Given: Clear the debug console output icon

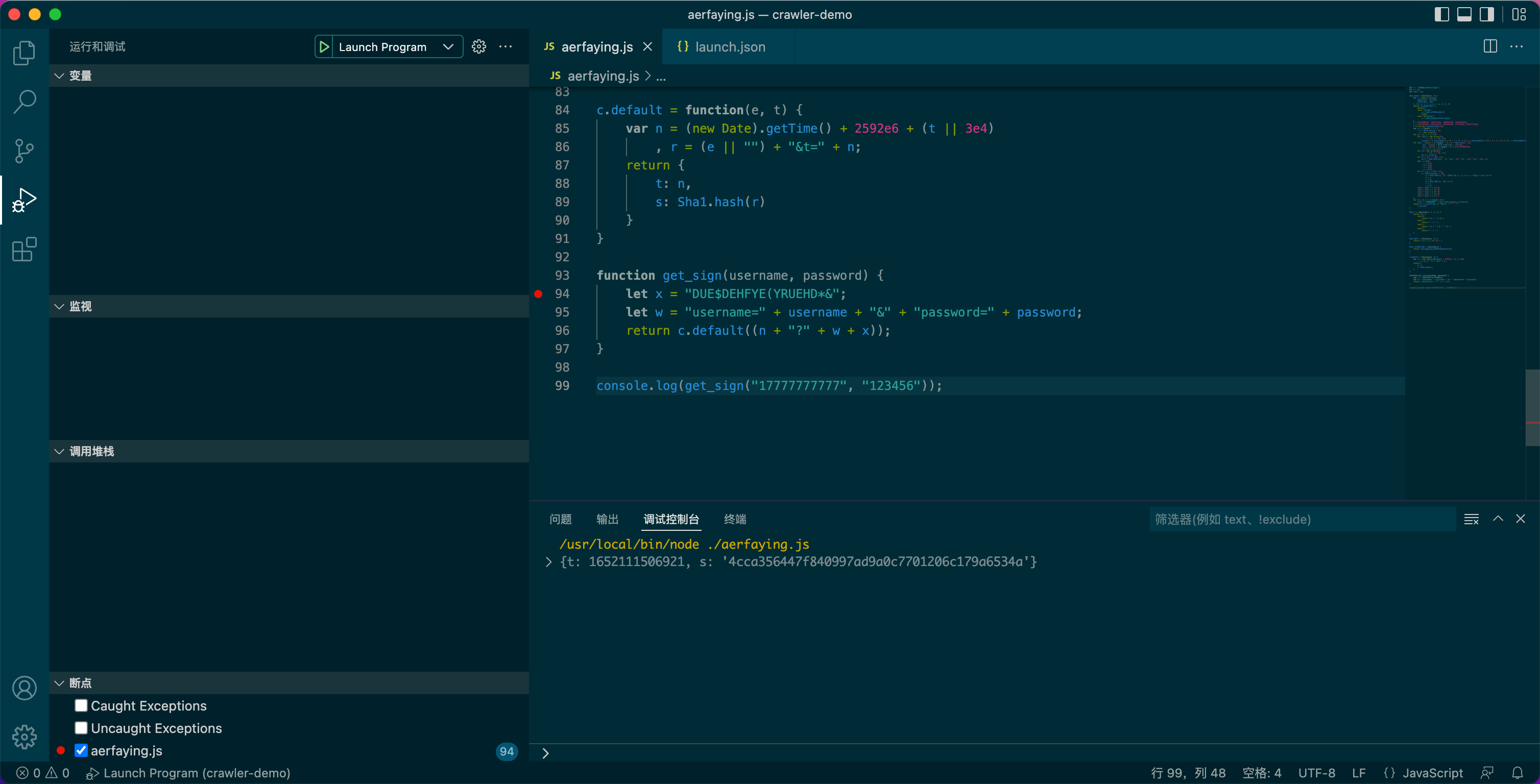Looking at the screenshot, I should (x=1471, y=519).
